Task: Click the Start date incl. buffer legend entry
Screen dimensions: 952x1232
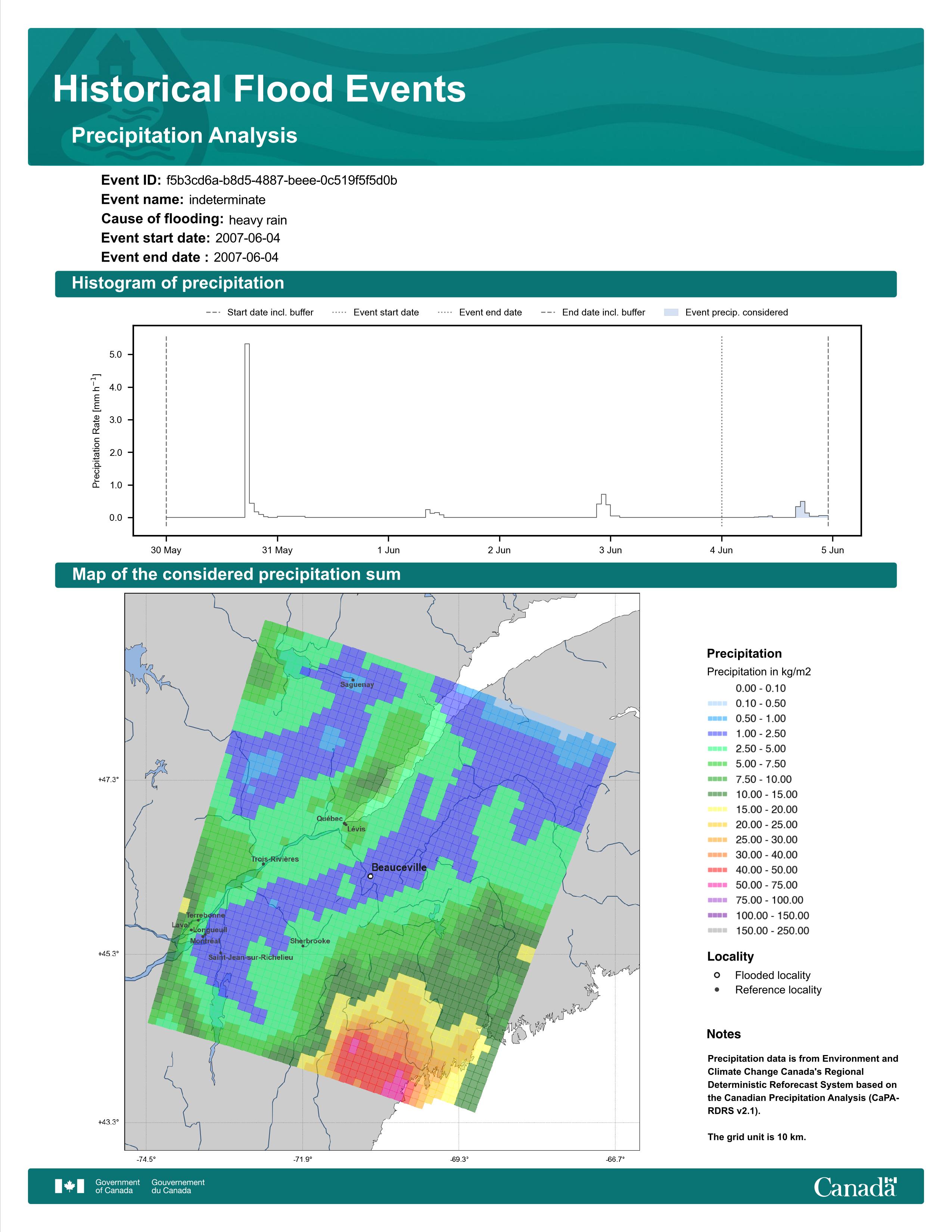Action: tap(260, 312)
